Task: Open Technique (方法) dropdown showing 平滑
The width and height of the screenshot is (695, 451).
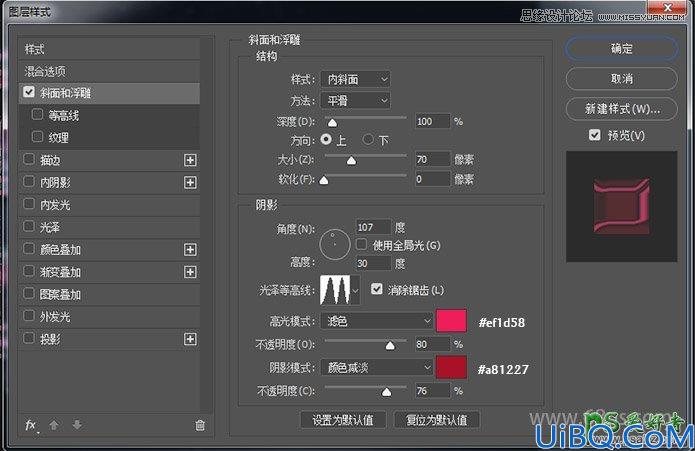Action: (355, 101)
